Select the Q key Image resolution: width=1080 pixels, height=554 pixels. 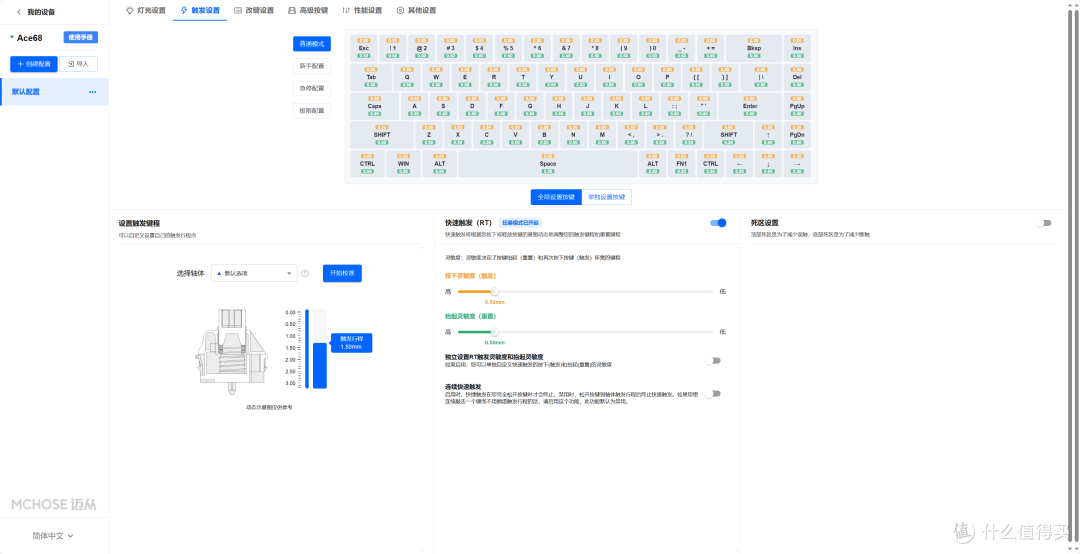[407, 77]
